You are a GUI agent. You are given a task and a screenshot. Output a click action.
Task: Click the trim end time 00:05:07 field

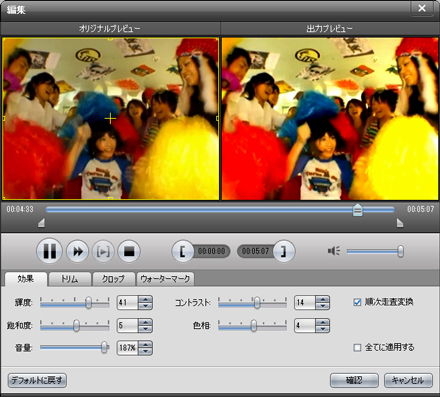click(x=255, y=251)
